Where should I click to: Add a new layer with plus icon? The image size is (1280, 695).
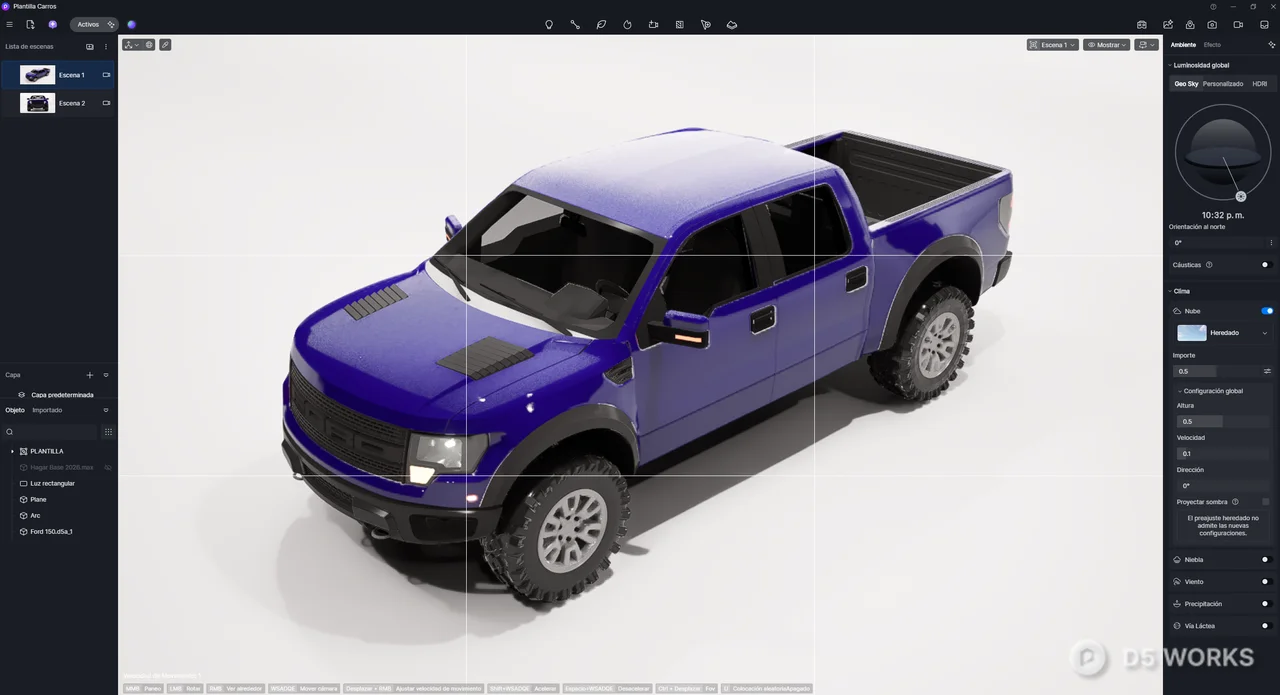[89, 375]
